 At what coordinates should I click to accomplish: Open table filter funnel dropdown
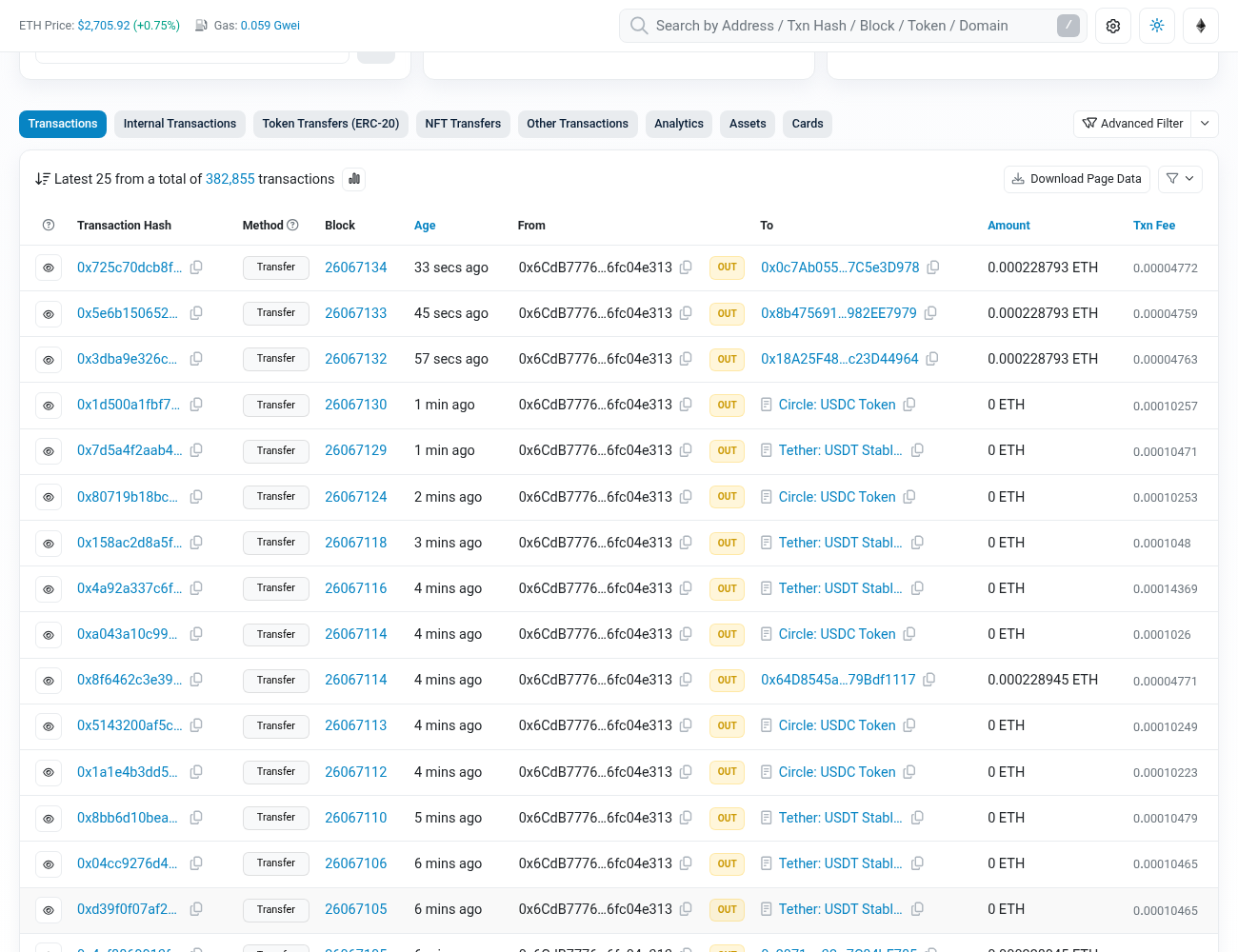click(1181, 179)
